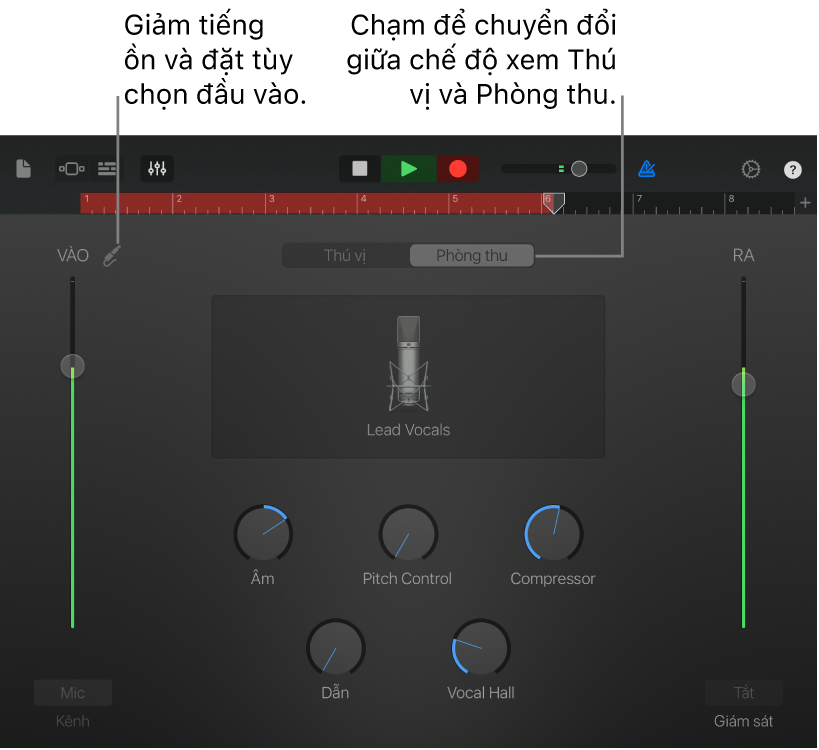Click the VÀO label
This screenshot has height=750, width=819.
point(73,255)
